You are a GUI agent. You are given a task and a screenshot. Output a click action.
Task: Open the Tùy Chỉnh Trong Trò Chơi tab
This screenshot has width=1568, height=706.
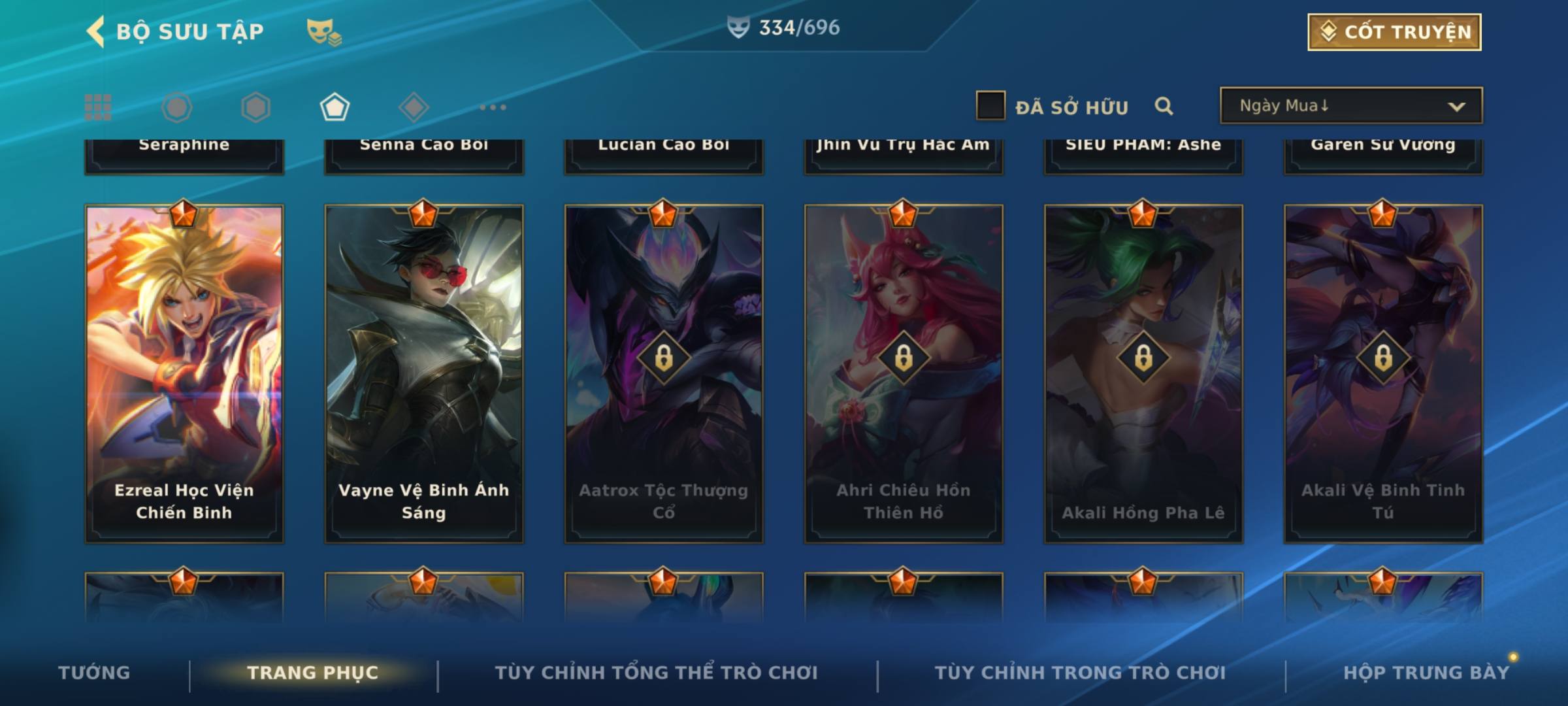[1081, 673]
